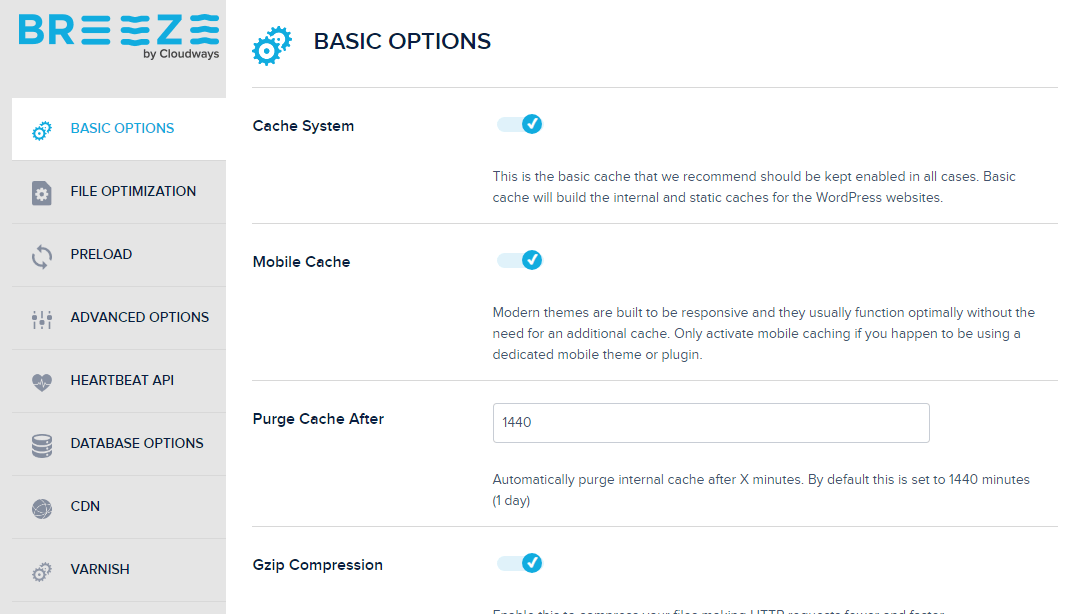
Task: Turn off the Mobile Cache switch
Action: (x=520, y=260)
